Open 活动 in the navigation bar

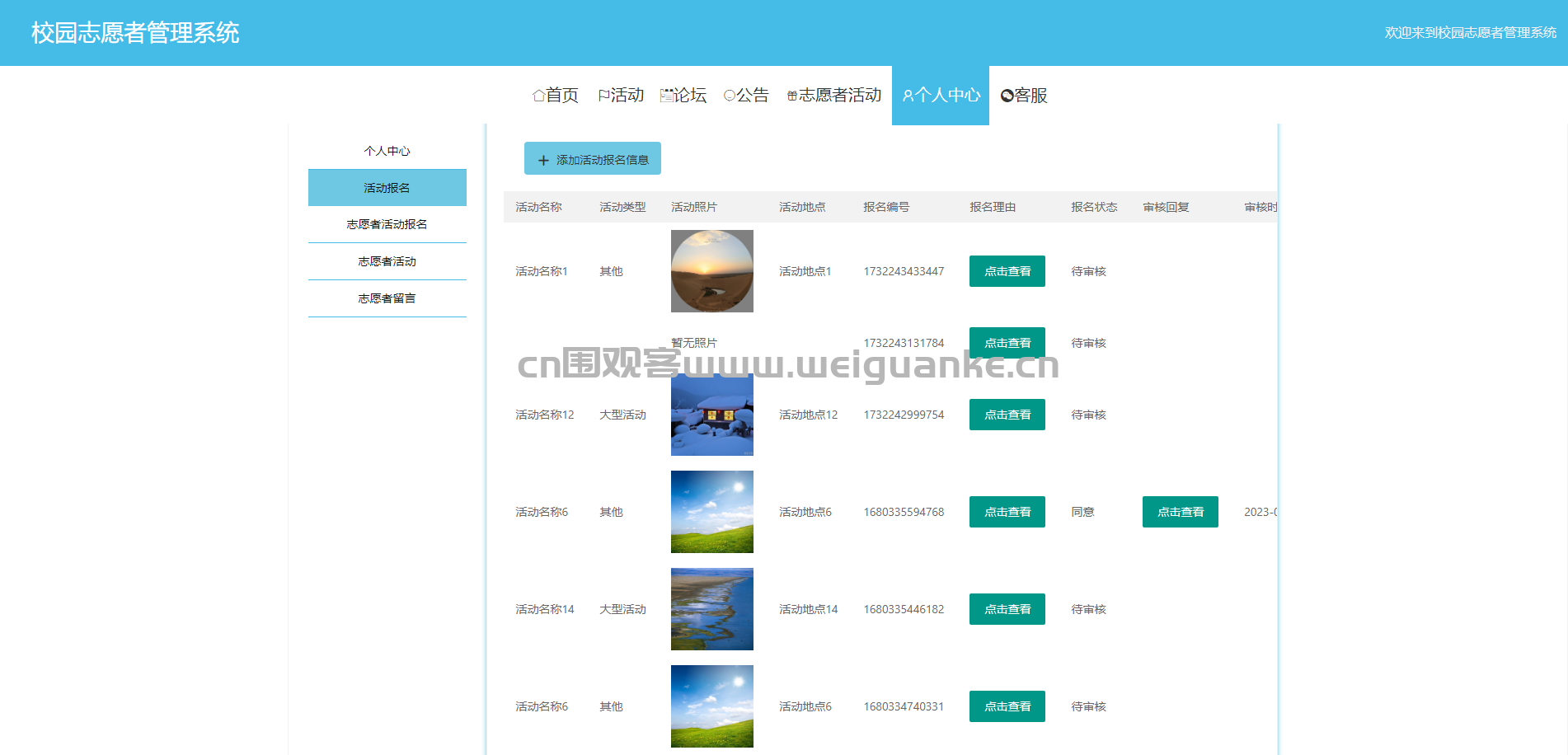[621, 96]
